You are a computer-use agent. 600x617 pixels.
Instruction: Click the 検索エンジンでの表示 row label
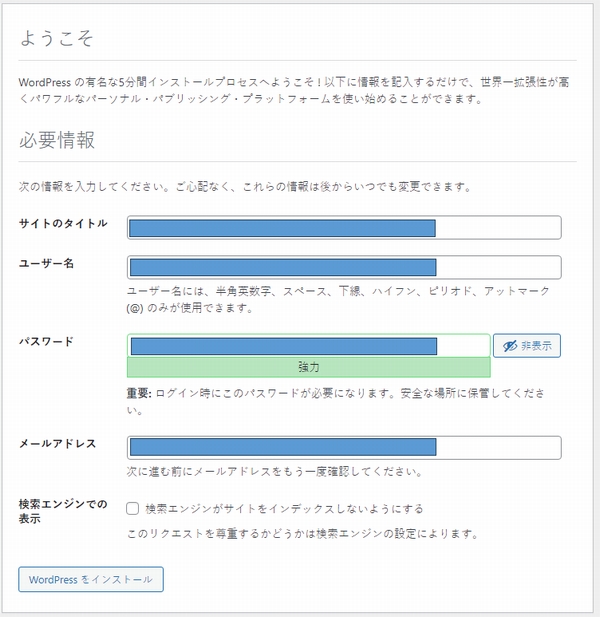click(x=62, y=511)
